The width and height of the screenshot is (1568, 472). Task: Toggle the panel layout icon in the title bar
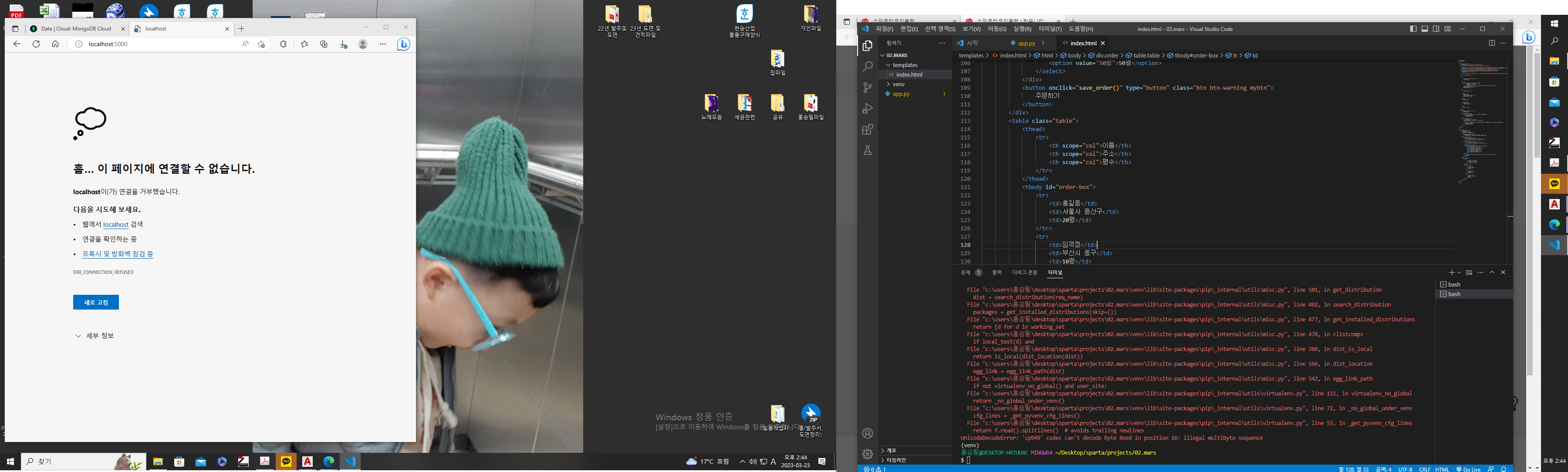(1424, 29)
